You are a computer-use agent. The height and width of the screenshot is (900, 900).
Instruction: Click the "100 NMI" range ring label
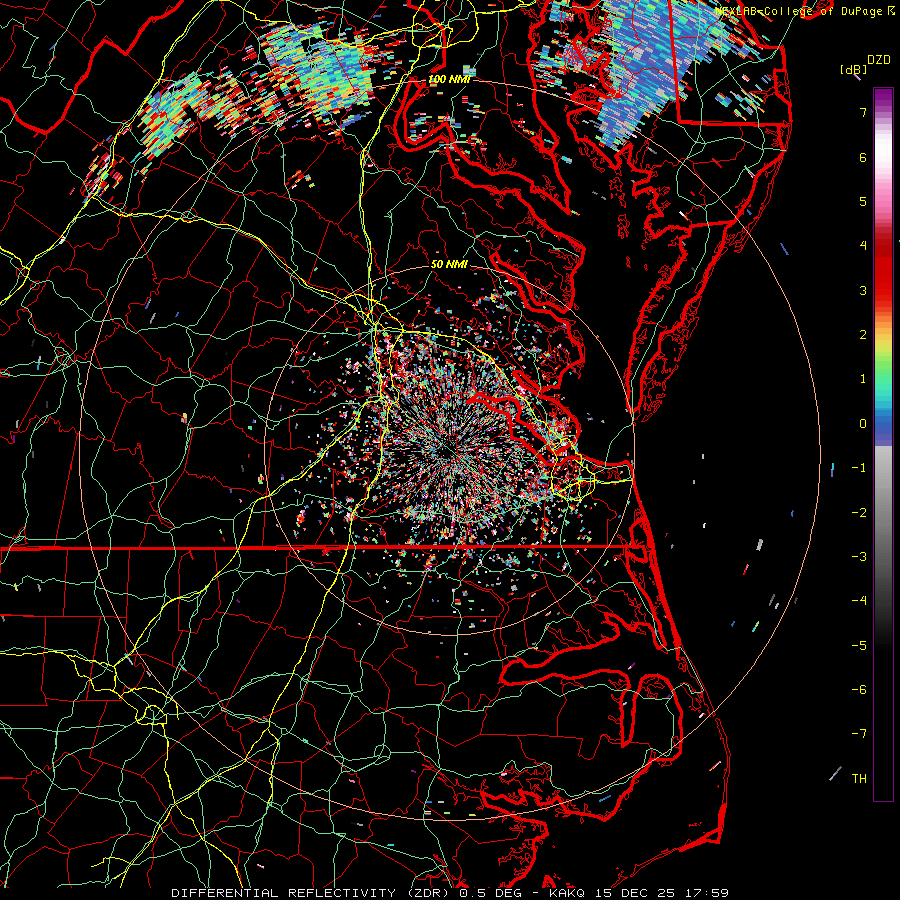tap(449, 79)
